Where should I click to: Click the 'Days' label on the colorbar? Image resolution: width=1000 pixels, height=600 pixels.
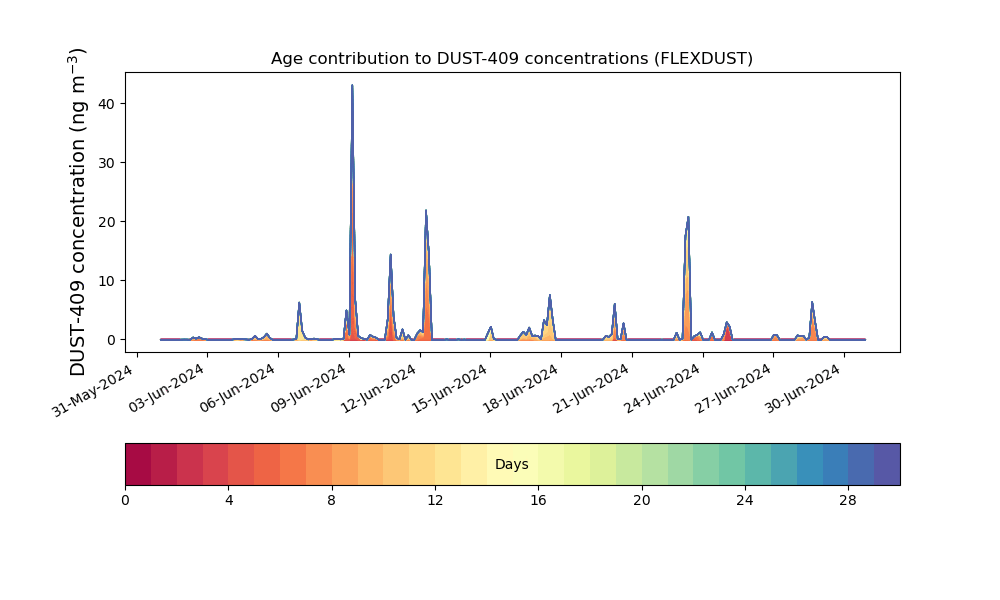tap(511, 464)
